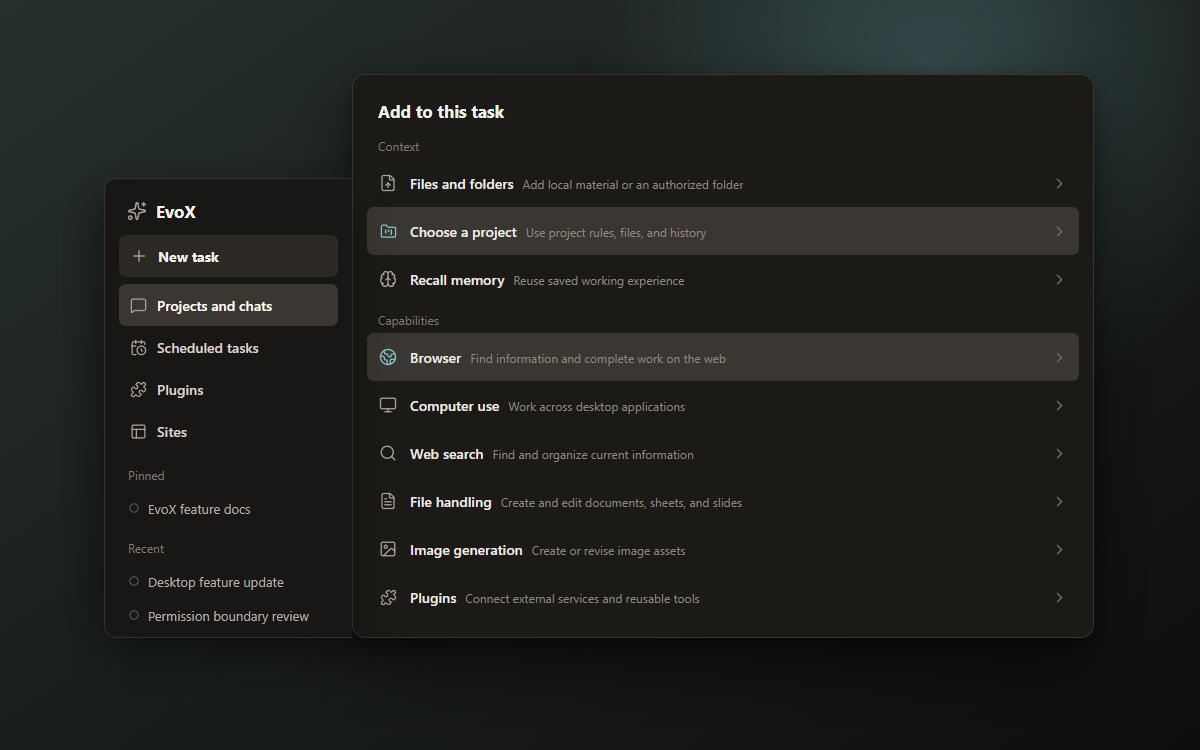Click the document icon for File handling
This screenshot has height=750, width=1200.
(x=388, y=501)
